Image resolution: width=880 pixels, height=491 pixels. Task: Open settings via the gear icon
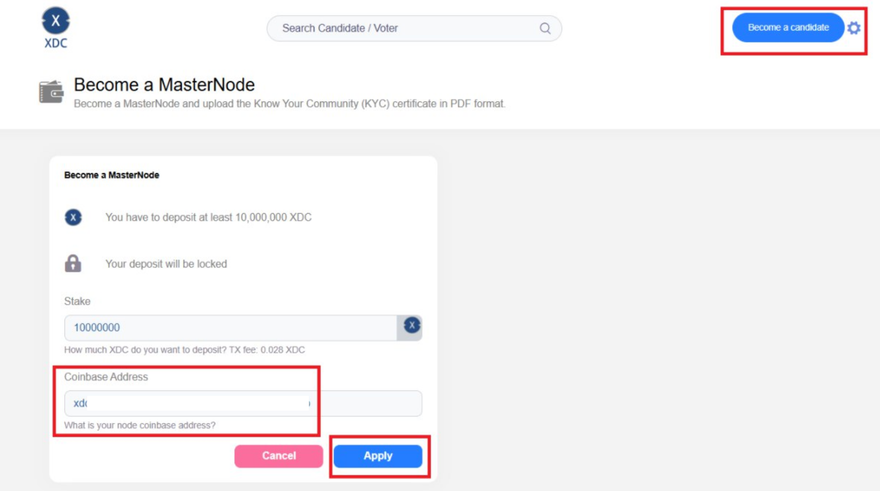point(854,28)
